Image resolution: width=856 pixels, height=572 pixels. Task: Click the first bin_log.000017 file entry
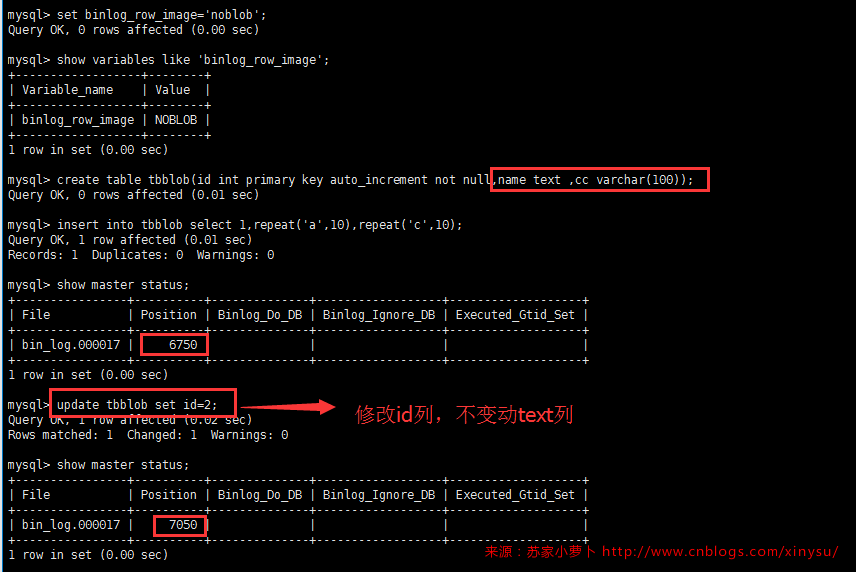pos(71,345)
